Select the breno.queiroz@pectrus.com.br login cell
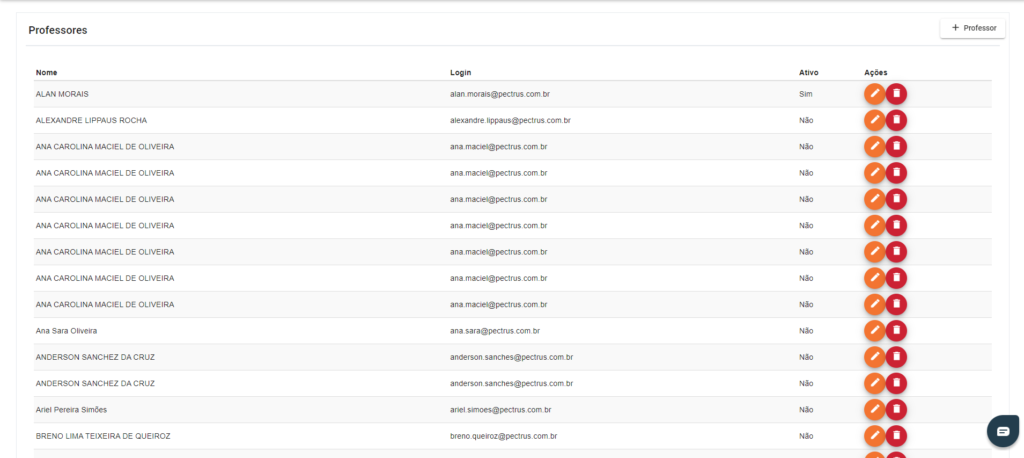Viewport: 1024px width, 458px height. click(503, 436)
